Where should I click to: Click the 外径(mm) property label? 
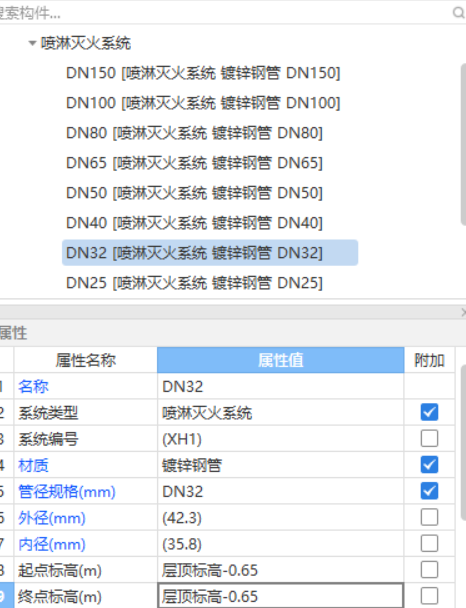coord(52,518)
